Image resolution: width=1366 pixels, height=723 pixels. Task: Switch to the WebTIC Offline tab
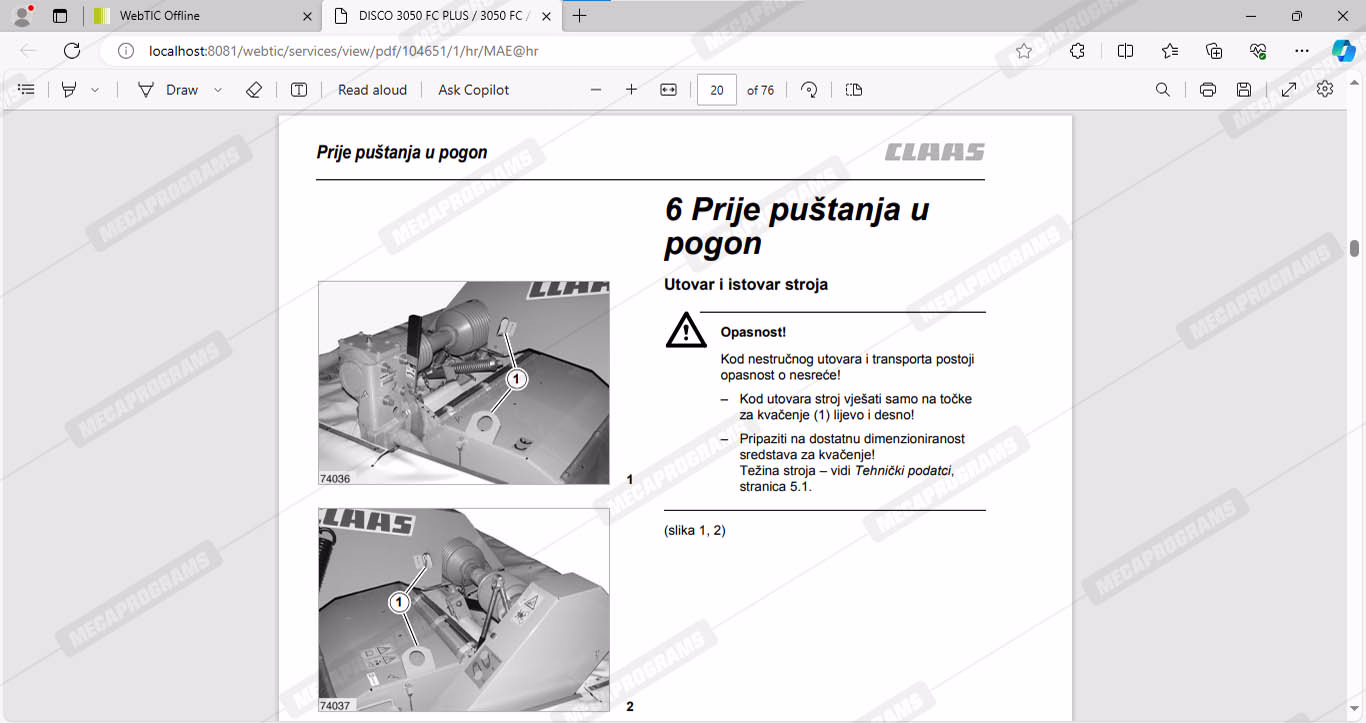tap(200, 16)
